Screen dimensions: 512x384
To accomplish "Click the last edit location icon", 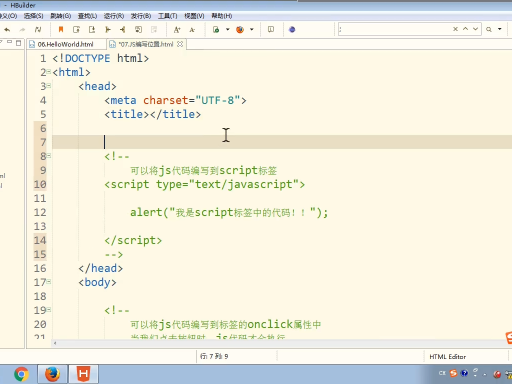I will (x=38, y=30).
